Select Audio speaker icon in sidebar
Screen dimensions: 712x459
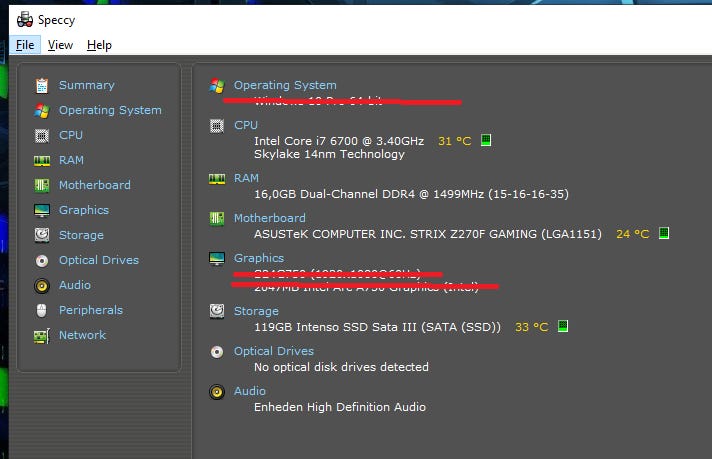click(x=42, y=286)
